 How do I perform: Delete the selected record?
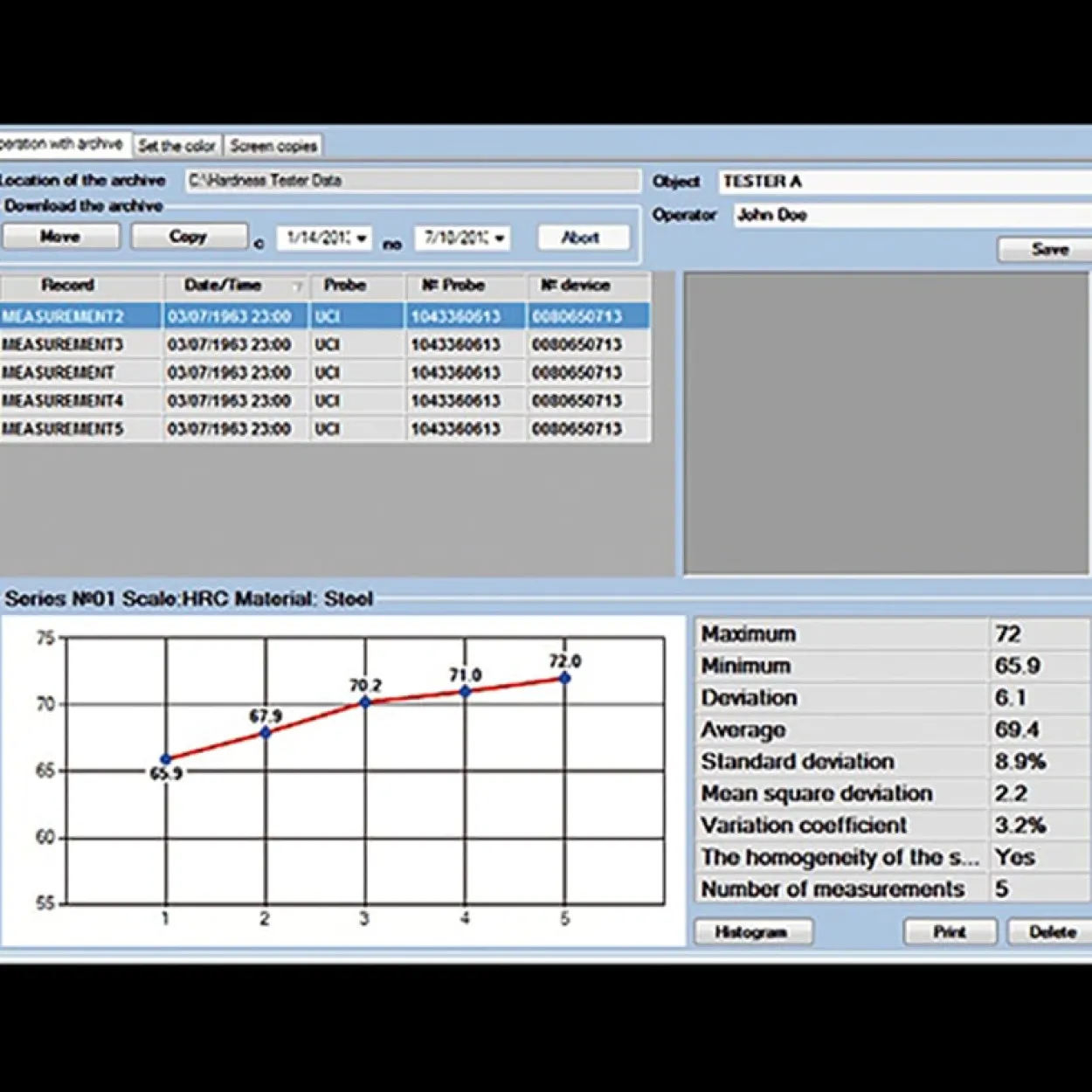click(1051, 932)
